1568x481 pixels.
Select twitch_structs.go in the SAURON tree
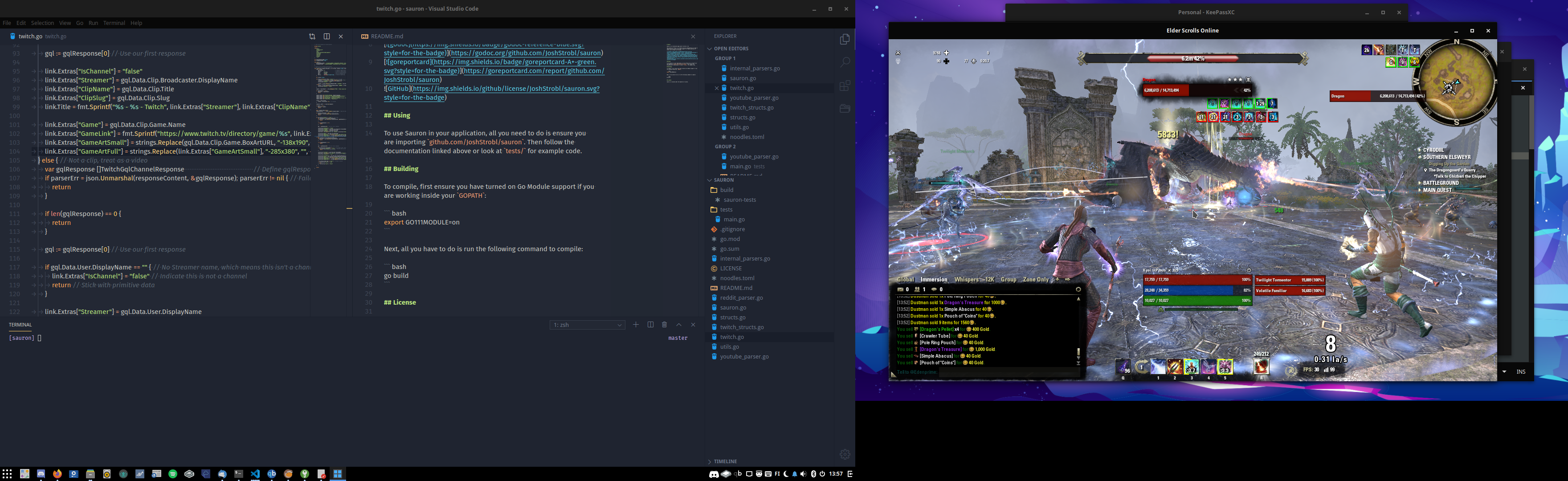click(741, 327)
